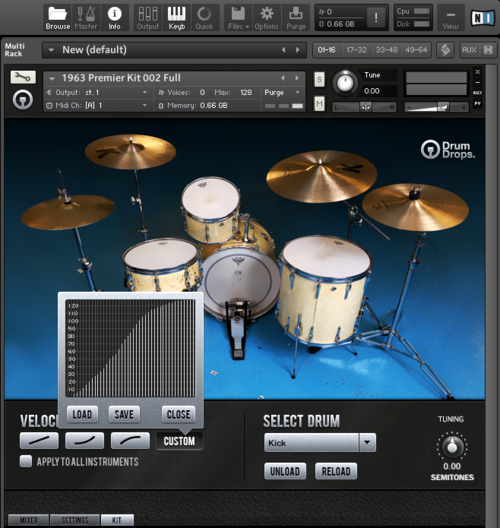Remove the instrument with X button
500x528 pixels.
click(x=477, y=72)
